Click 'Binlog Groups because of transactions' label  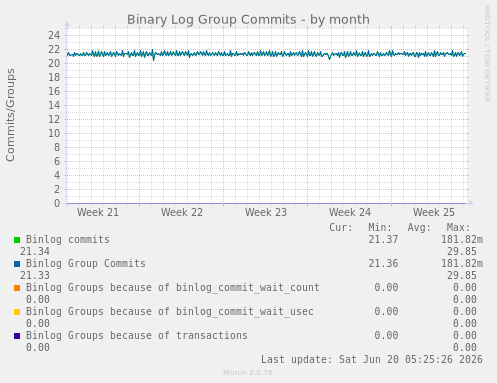click(137, 336)
